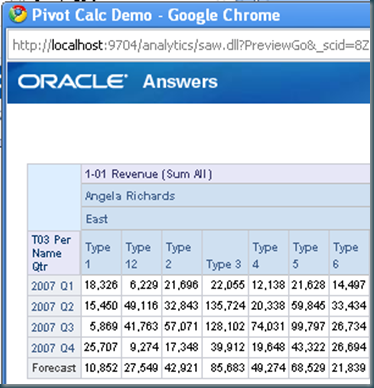The image size is (374, 388).
Task: Click the Type 3 column header
Action: 225,253
